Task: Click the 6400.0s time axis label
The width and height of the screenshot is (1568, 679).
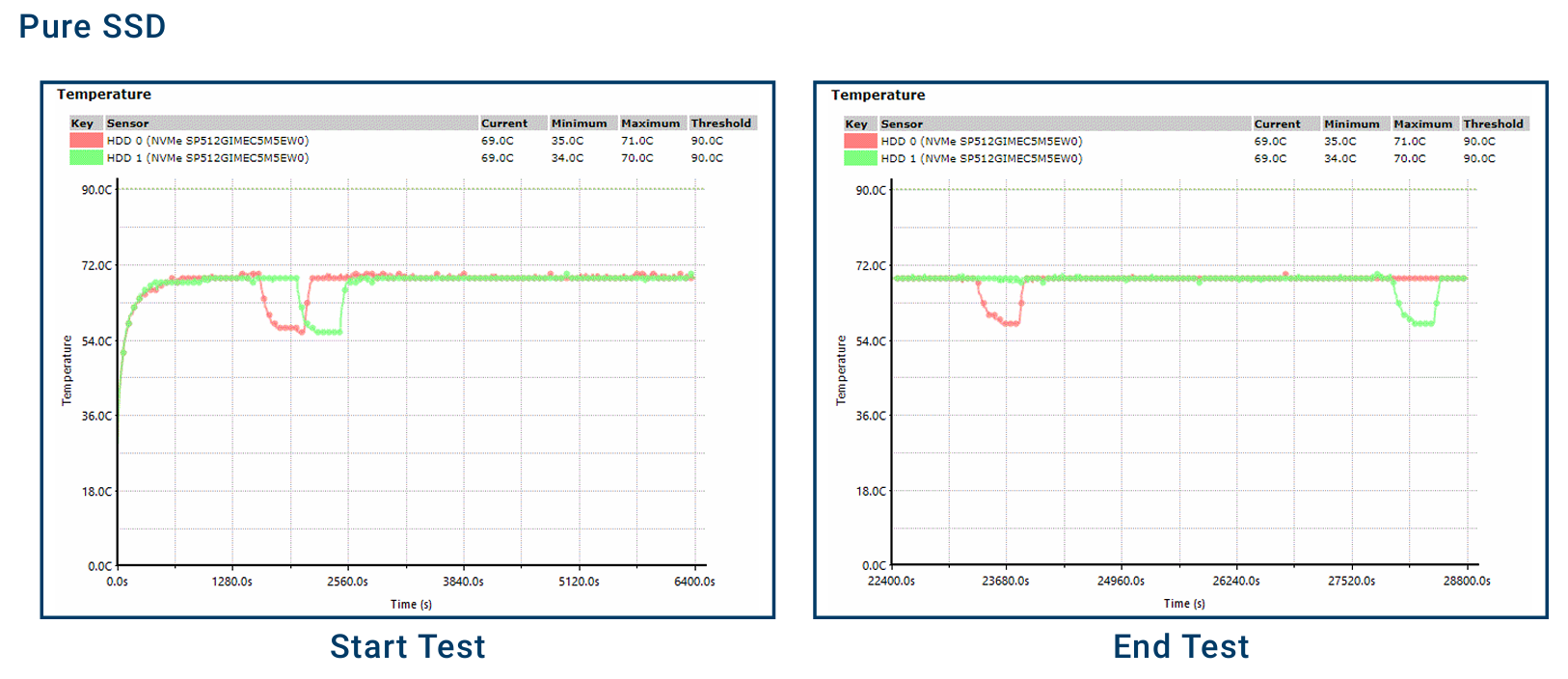Action: coord(694,582)
